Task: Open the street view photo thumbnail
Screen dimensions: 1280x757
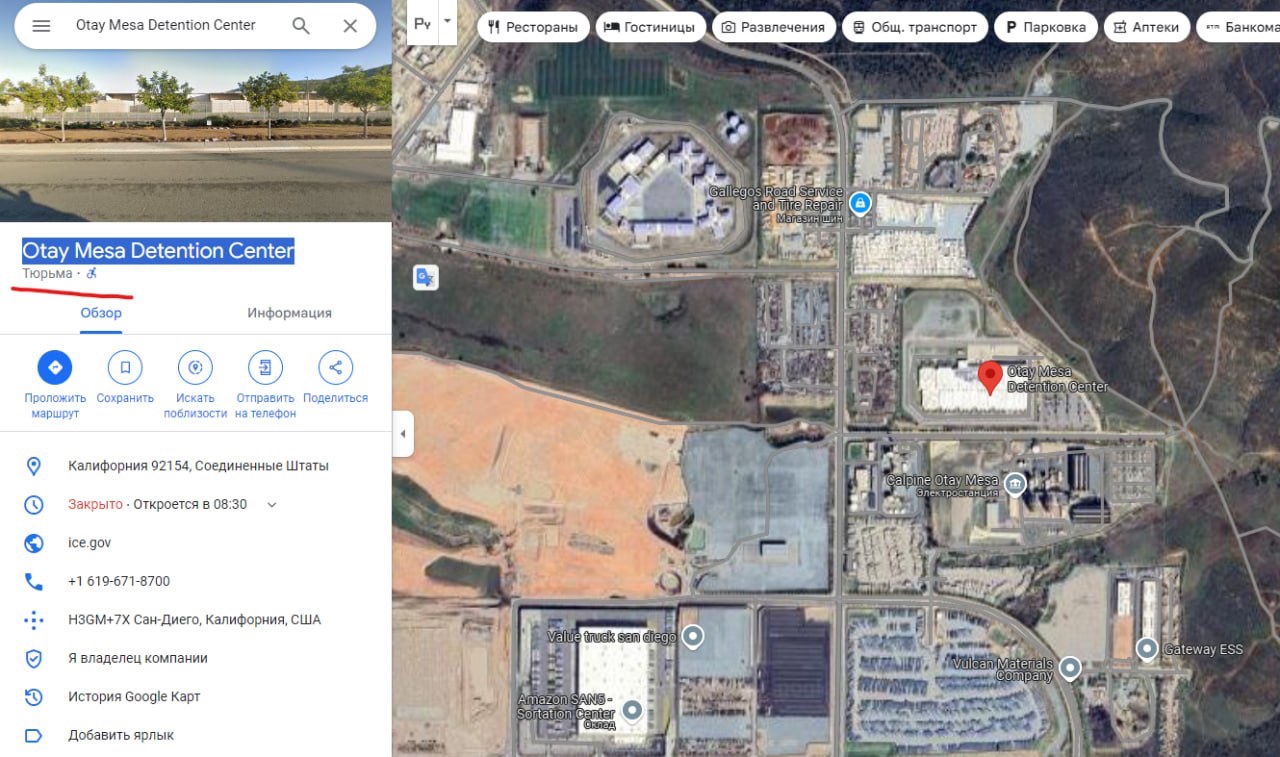Action: tap(195, 111)
